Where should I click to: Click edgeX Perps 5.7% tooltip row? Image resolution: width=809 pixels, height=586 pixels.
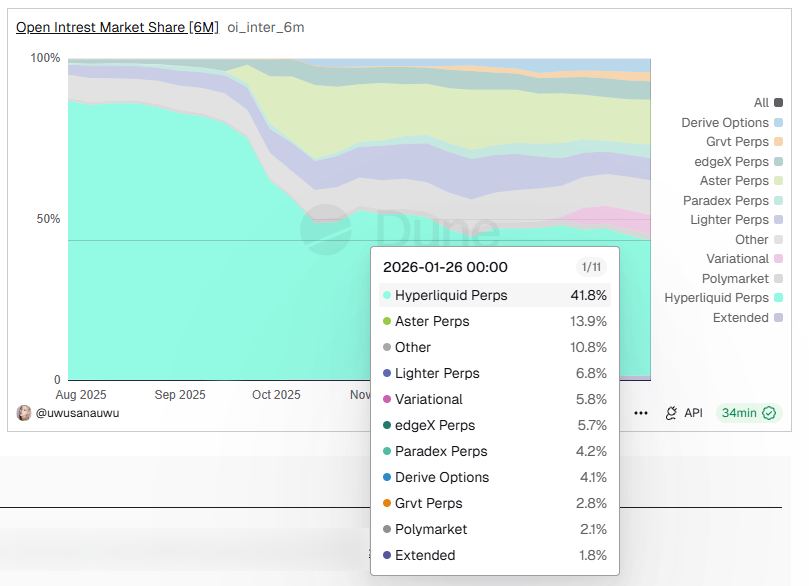[495, 425]
